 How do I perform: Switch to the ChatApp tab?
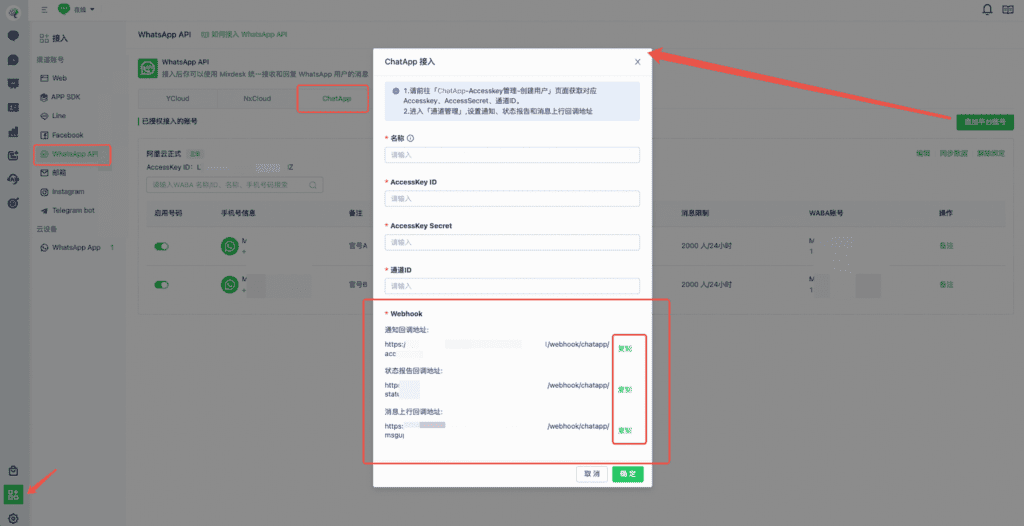point(336,99)
